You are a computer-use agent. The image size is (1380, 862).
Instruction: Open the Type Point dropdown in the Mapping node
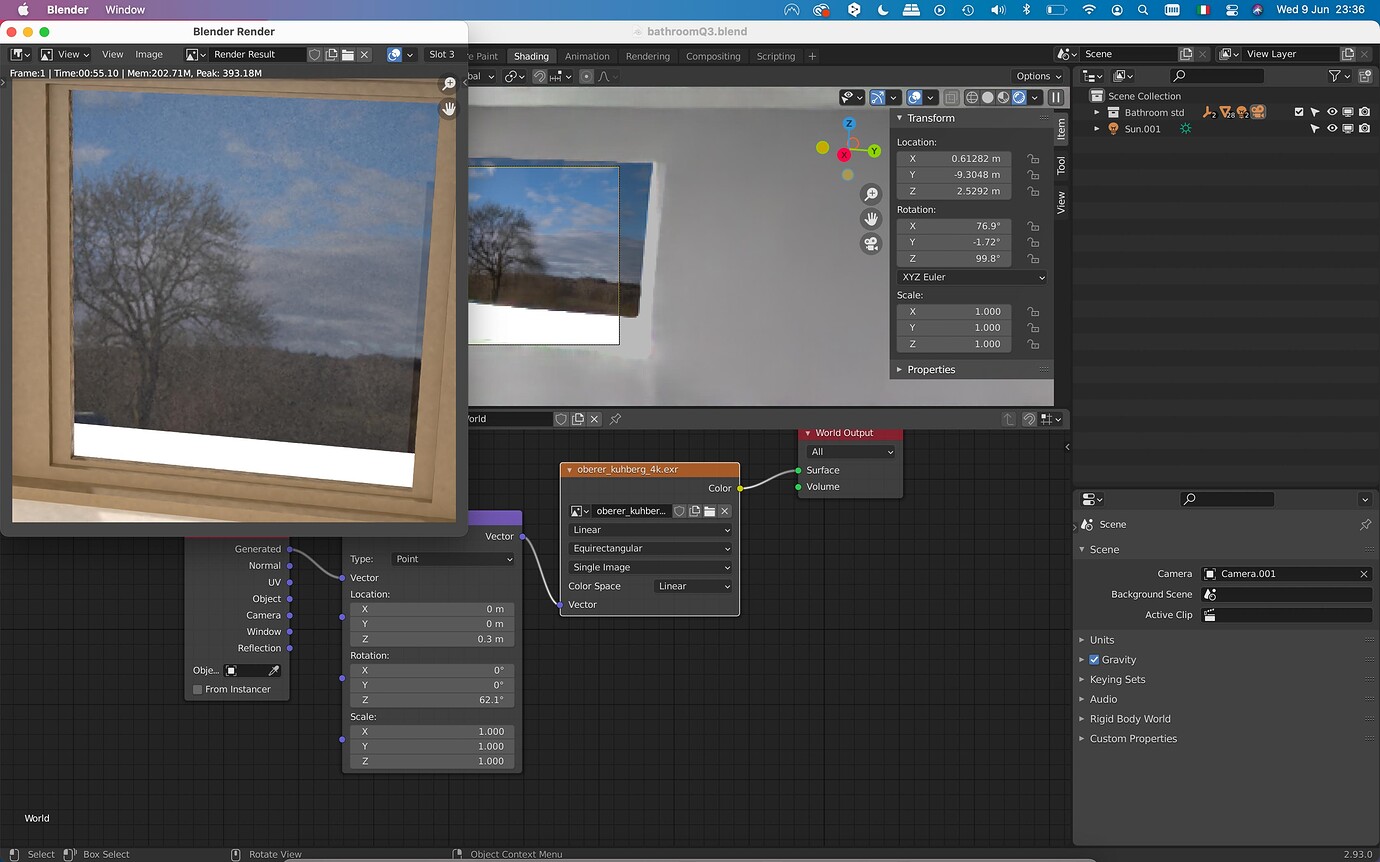tap(453, 558)
